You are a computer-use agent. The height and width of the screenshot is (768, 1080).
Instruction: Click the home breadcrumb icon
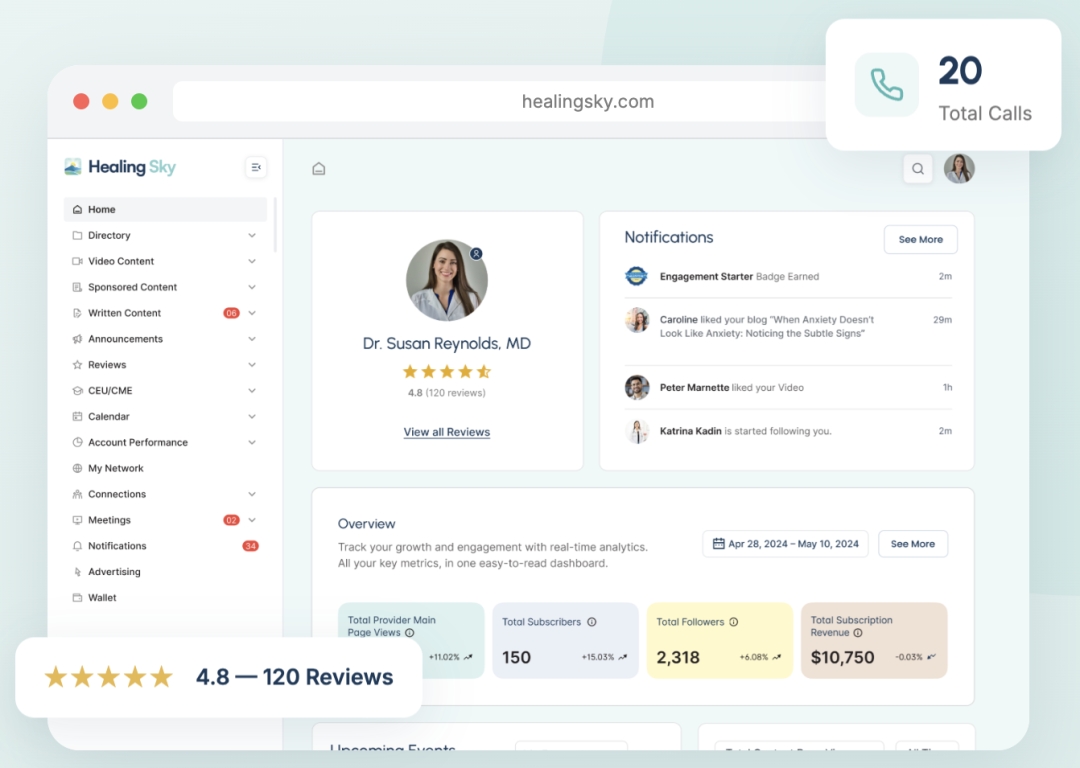coord(319,169)
